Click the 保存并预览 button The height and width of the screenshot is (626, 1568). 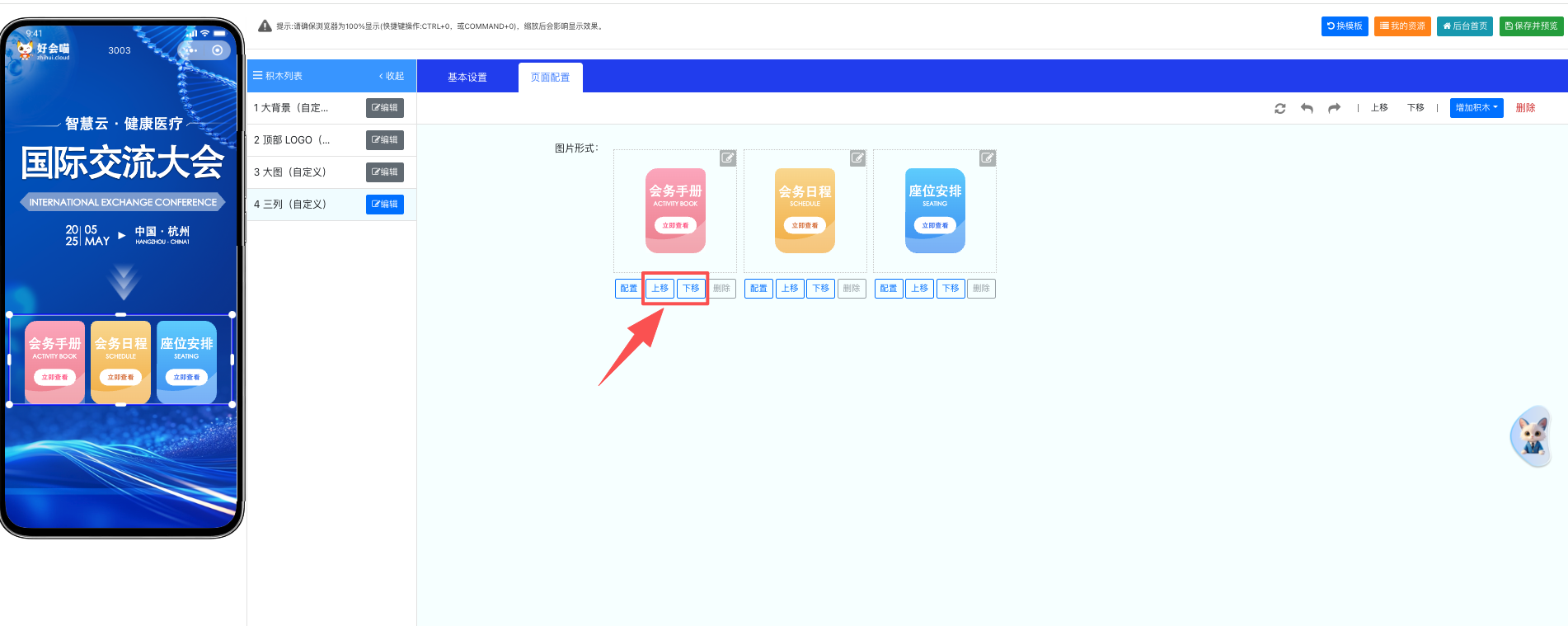(x=1531, y=26)
